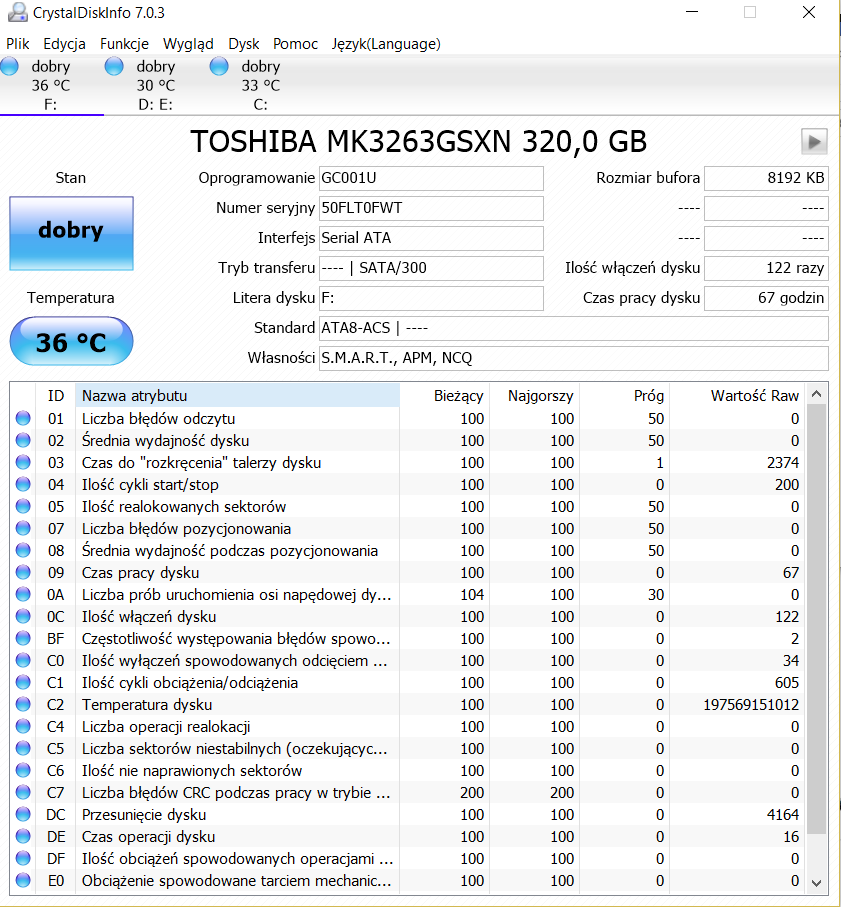Screen dimensions: 841x907
Task: Click status orb for attribute DC
Action: coord(23,814)
